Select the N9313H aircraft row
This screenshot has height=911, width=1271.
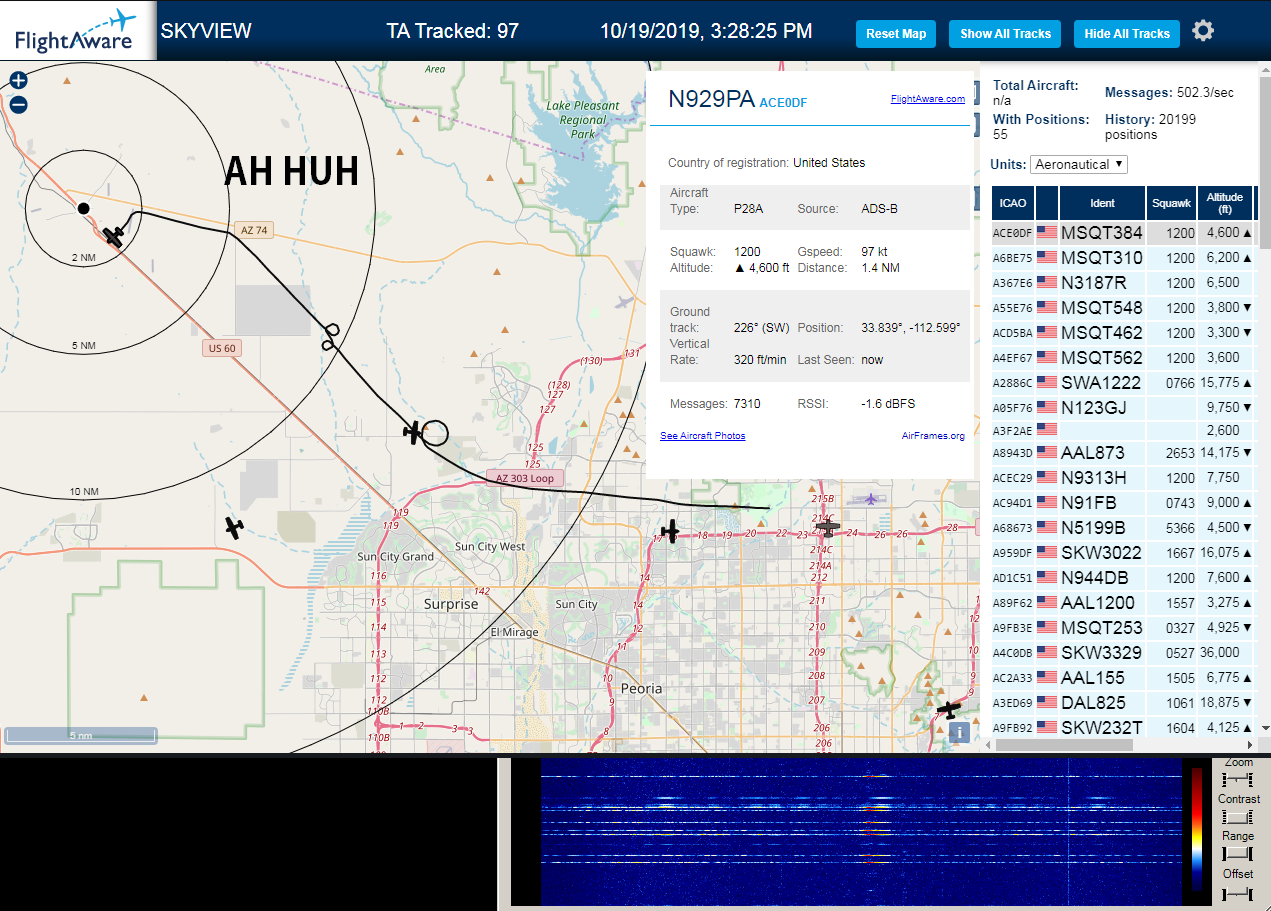point(1124,478)
